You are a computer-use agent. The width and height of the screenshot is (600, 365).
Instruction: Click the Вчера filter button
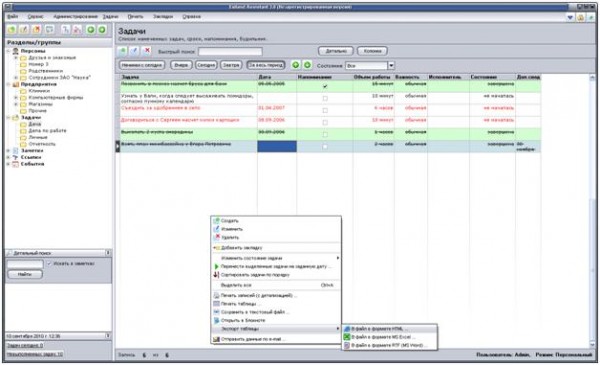click(x=181, y=65)
